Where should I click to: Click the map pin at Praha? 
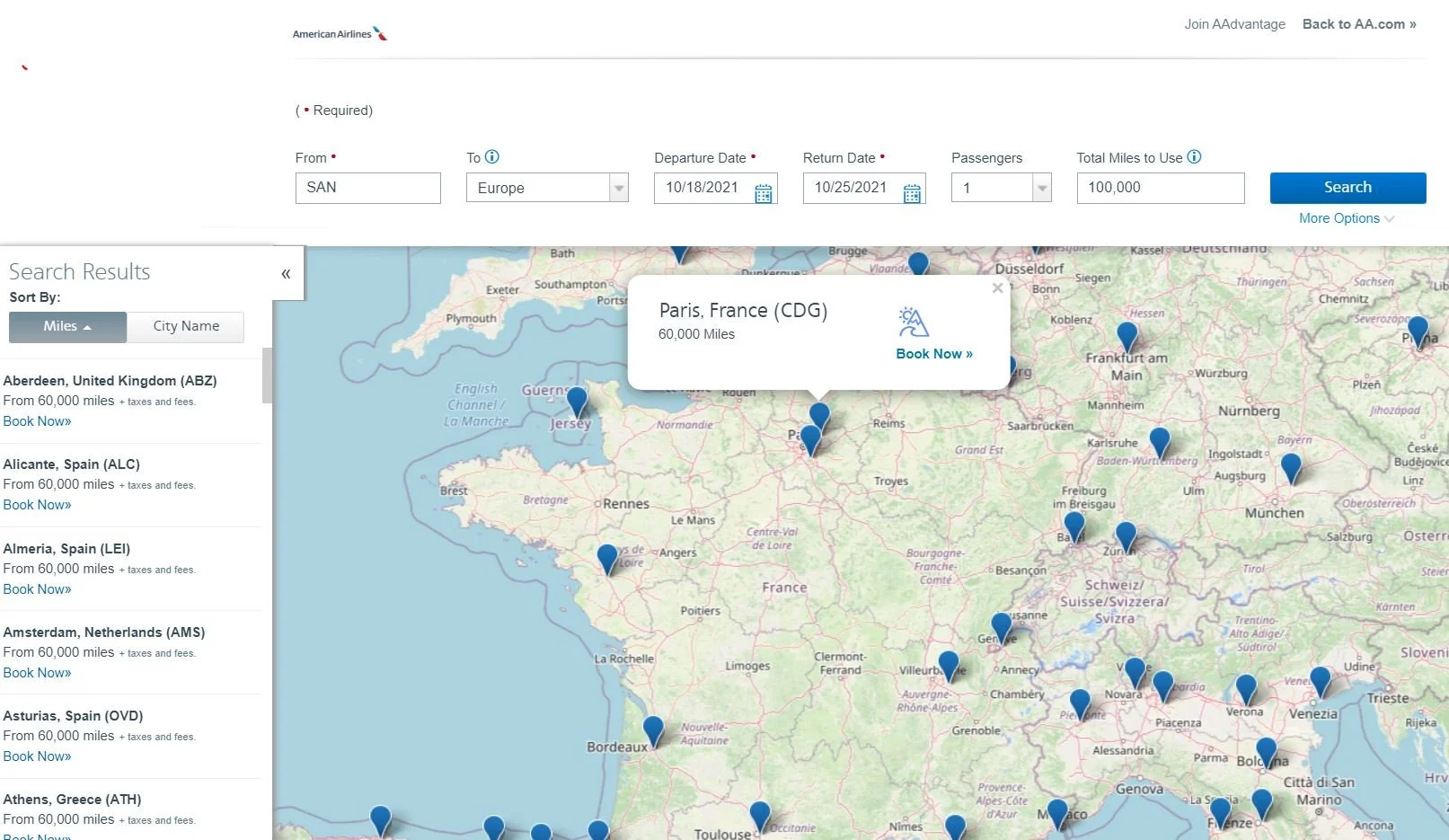tap(1418, 332)
